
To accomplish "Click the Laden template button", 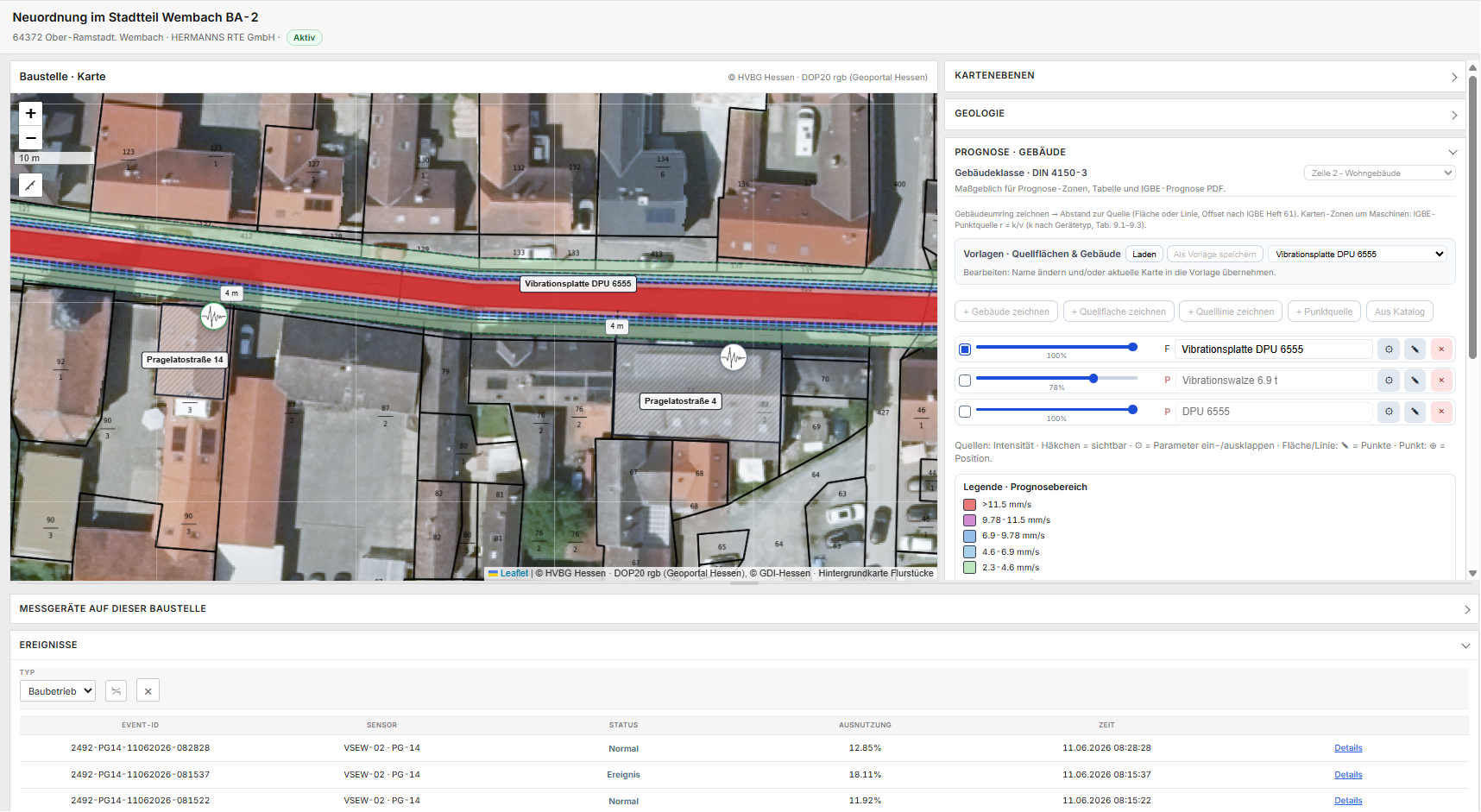I will click(x=1144, y=255).
